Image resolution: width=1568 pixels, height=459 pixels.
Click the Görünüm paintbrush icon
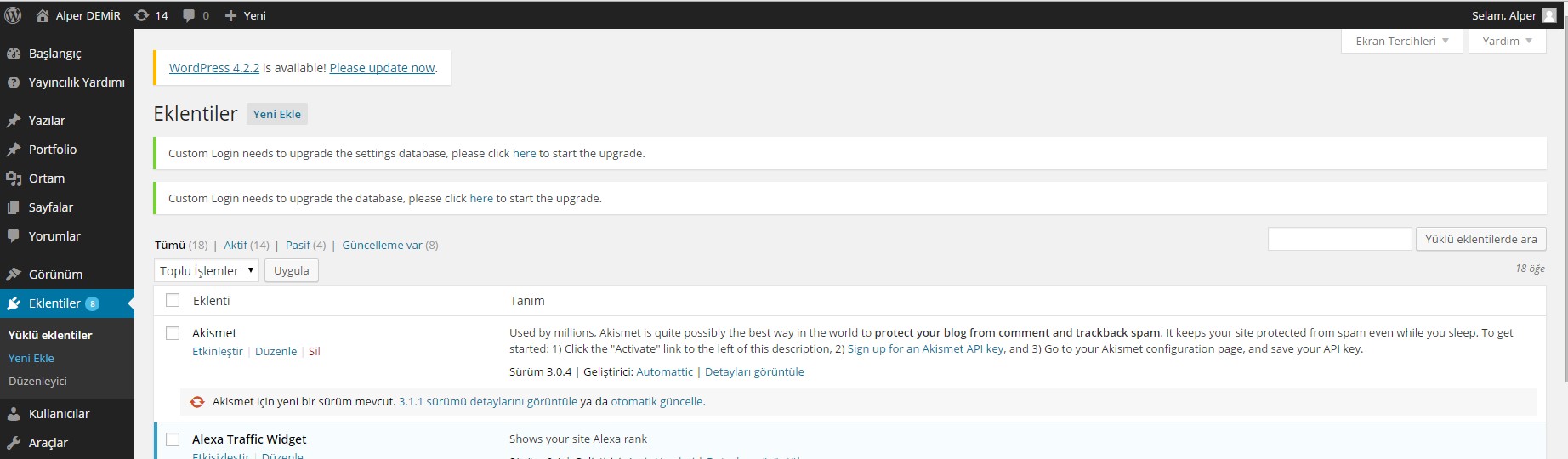(x=14, y=275)
